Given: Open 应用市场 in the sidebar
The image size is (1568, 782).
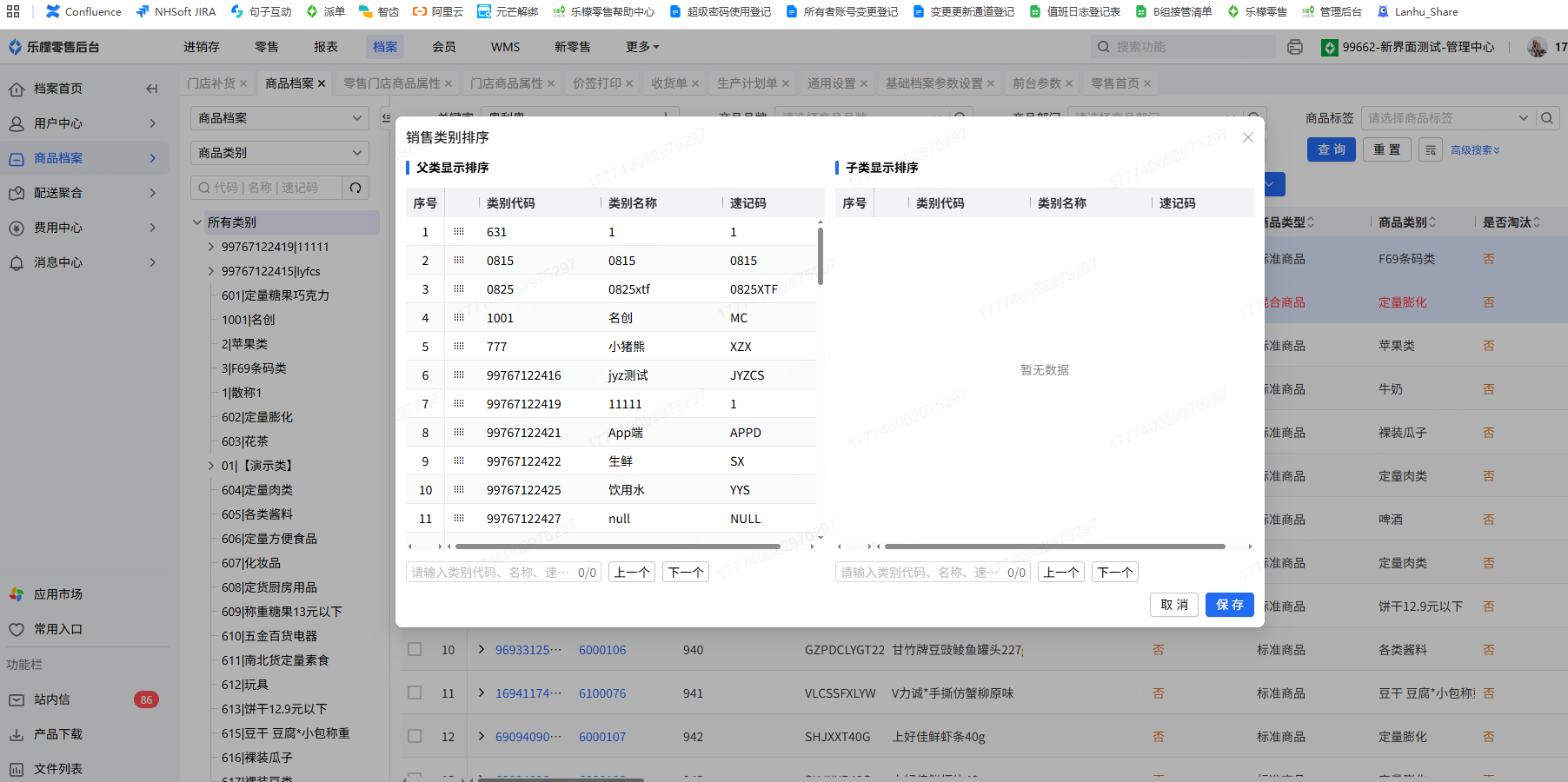Looking at the screenshot, I should click(57, 594).
